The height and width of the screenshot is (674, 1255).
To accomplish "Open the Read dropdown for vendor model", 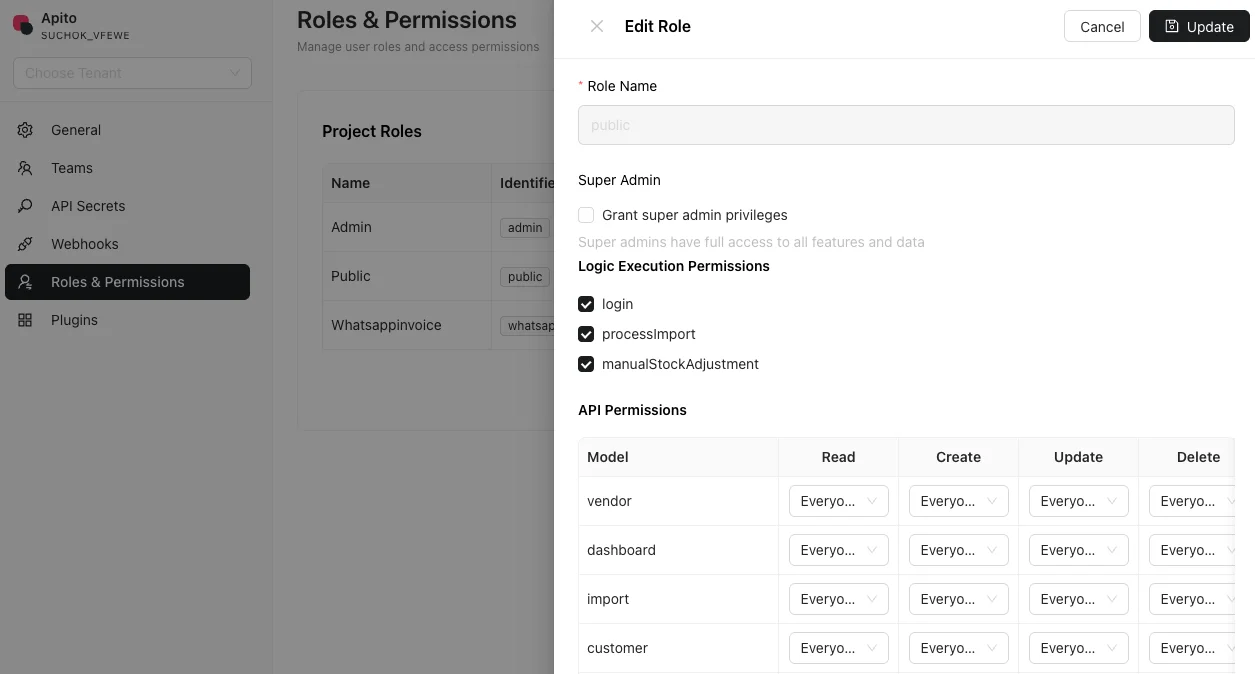I will (838, 501).
